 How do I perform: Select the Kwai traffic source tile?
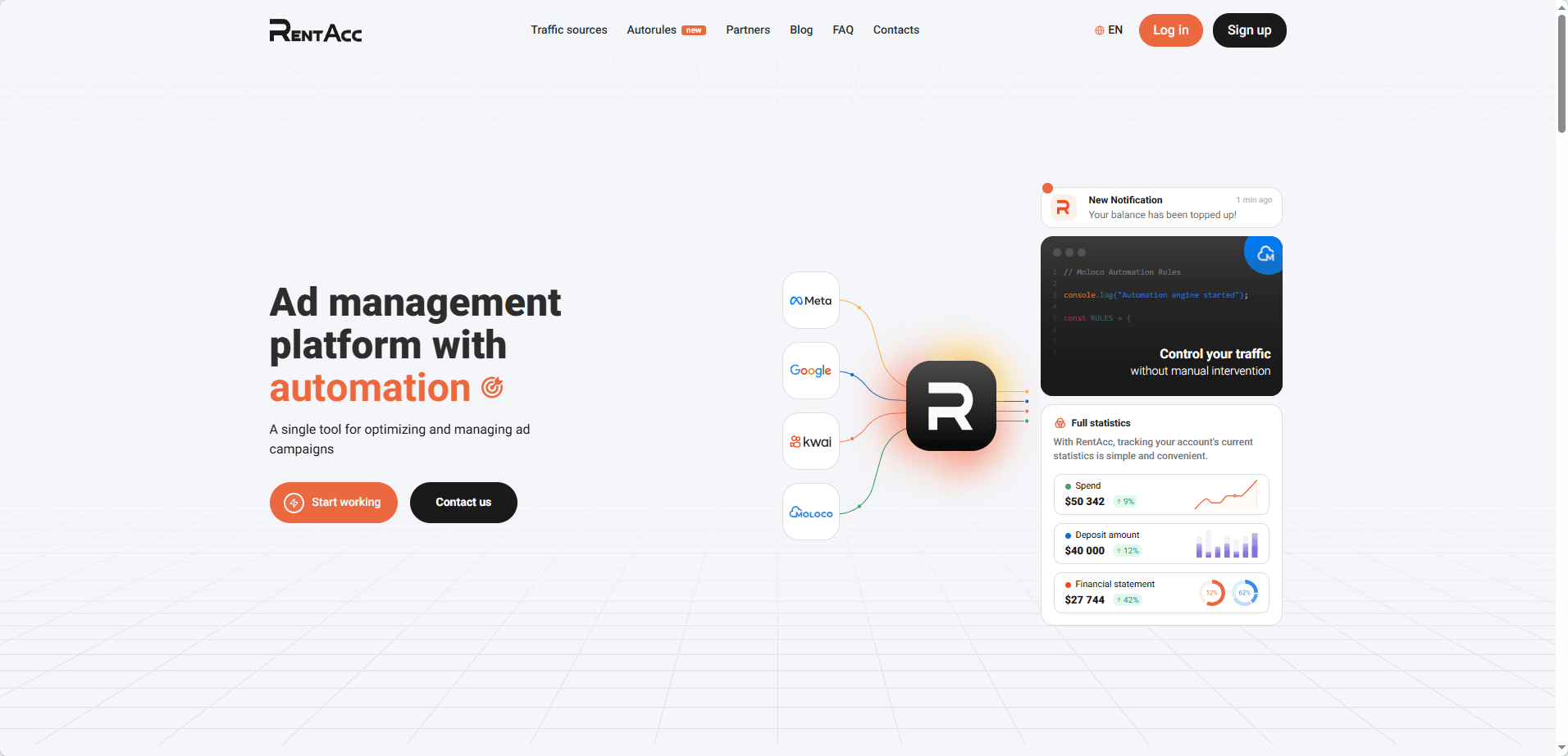811,441
